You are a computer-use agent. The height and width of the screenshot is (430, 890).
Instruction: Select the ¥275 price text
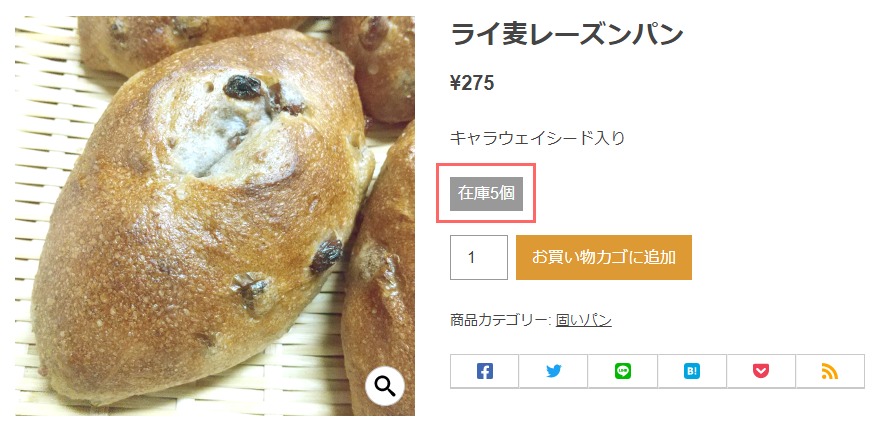472,83
